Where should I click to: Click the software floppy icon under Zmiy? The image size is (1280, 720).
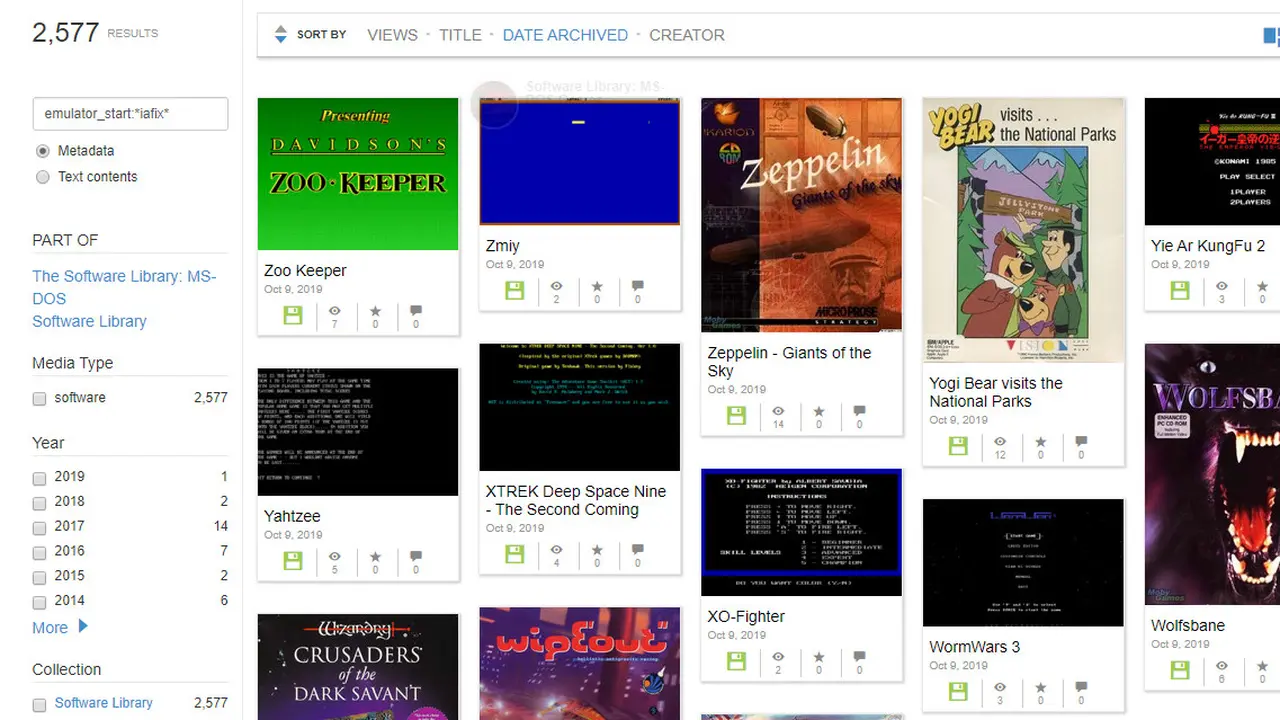515,290
